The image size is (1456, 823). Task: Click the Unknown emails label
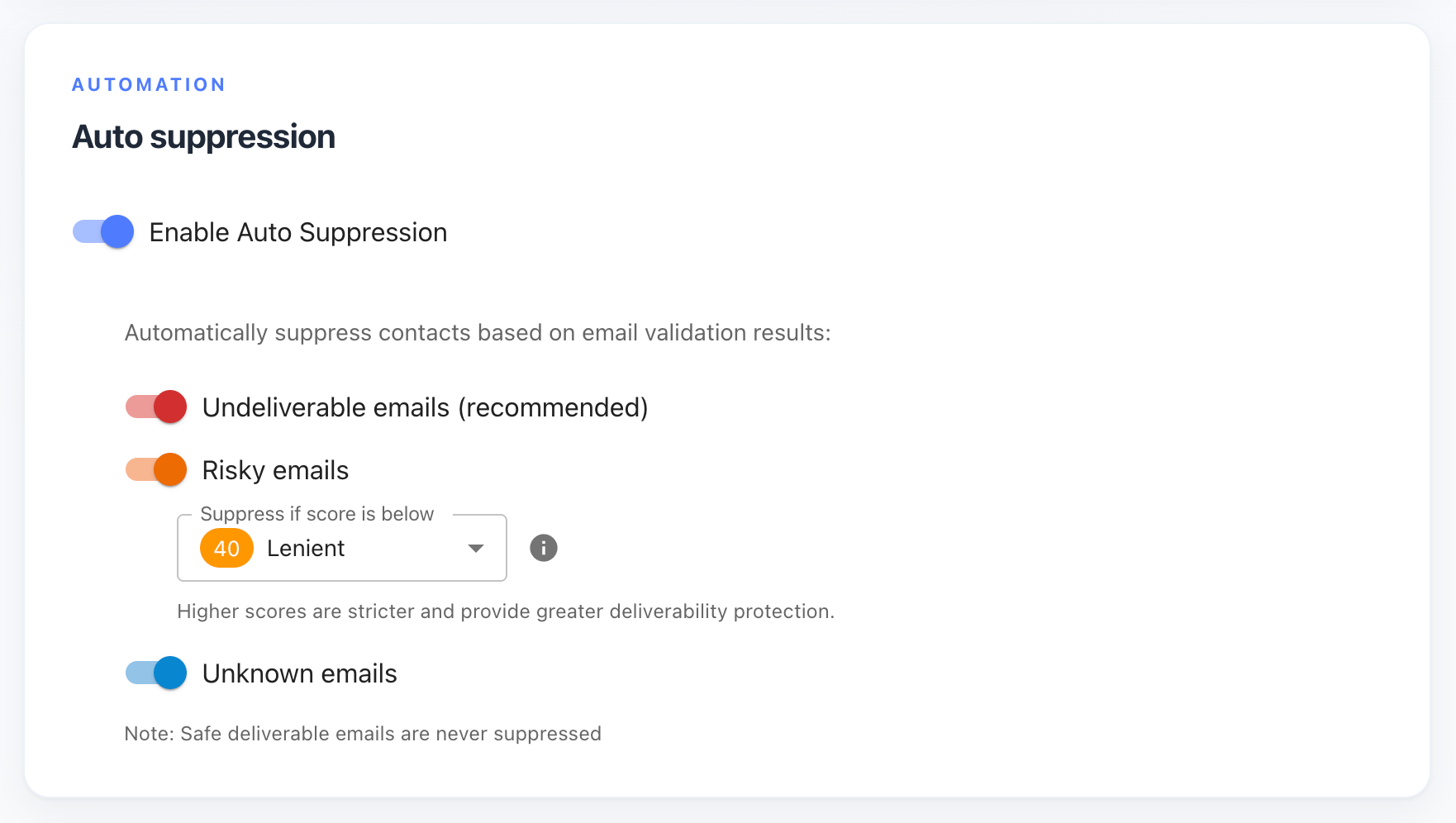pyautogui.click(x=300, y=673)
